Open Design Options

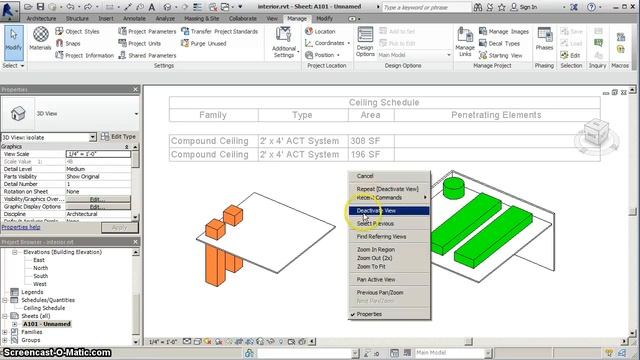365,42
